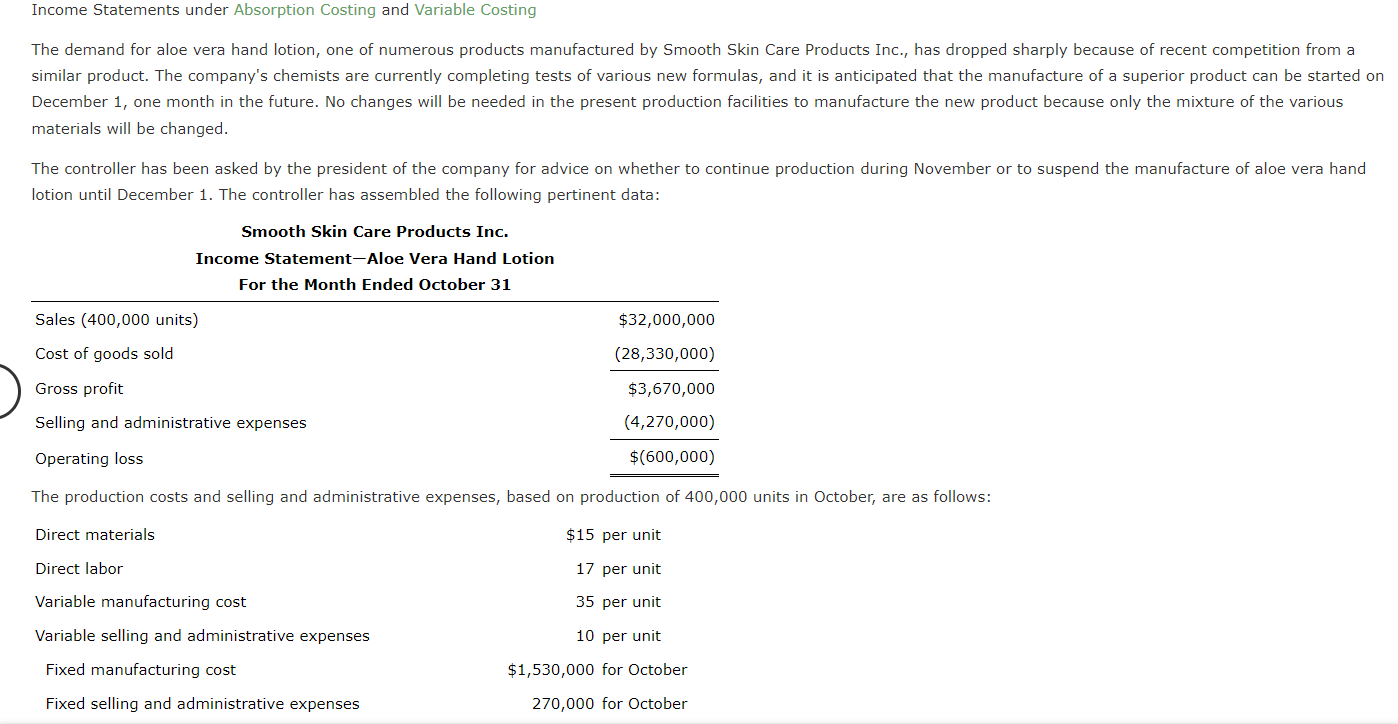1398x724 pixels.
Task: Select the Gross profit label
Action: pos(79,388)
